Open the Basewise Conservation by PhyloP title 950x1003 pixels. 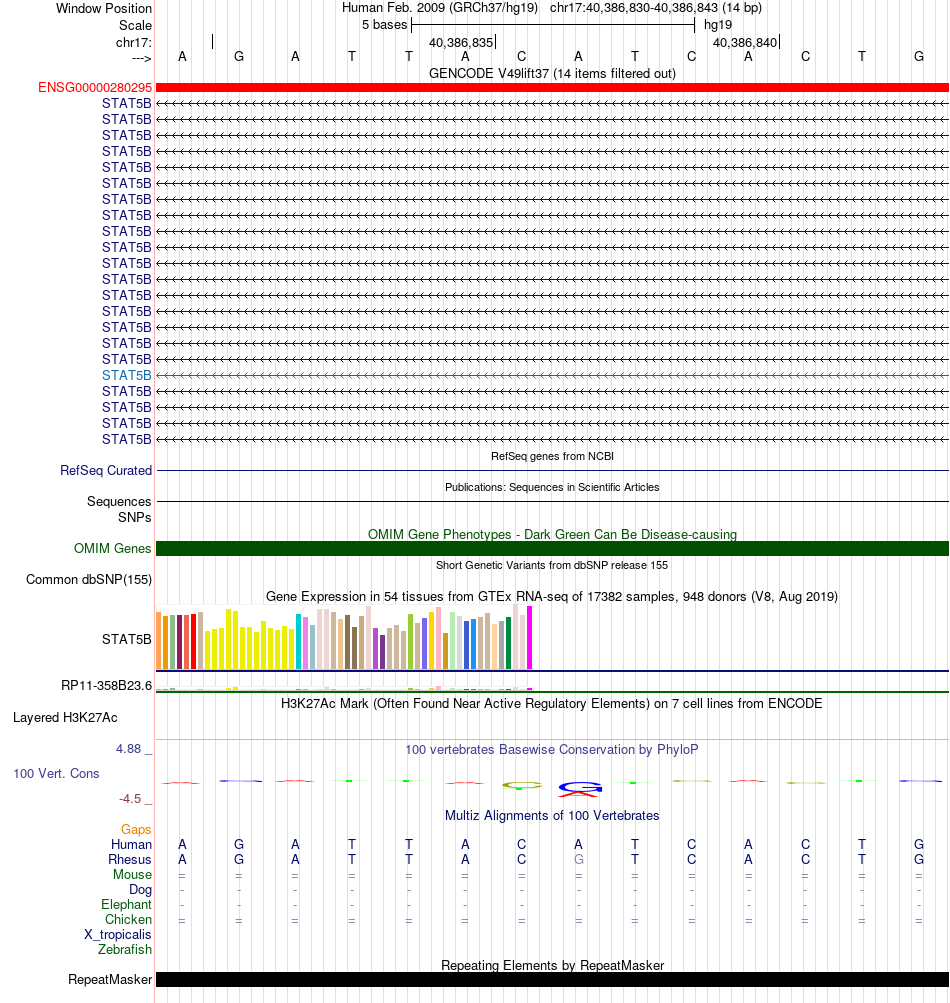tap(552, 750)
